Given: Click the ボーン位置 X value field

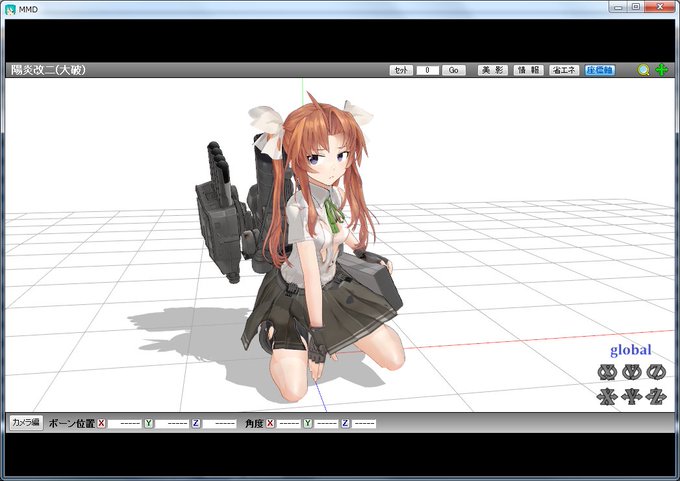Looking at the screenshot, I should pos(124,423).
